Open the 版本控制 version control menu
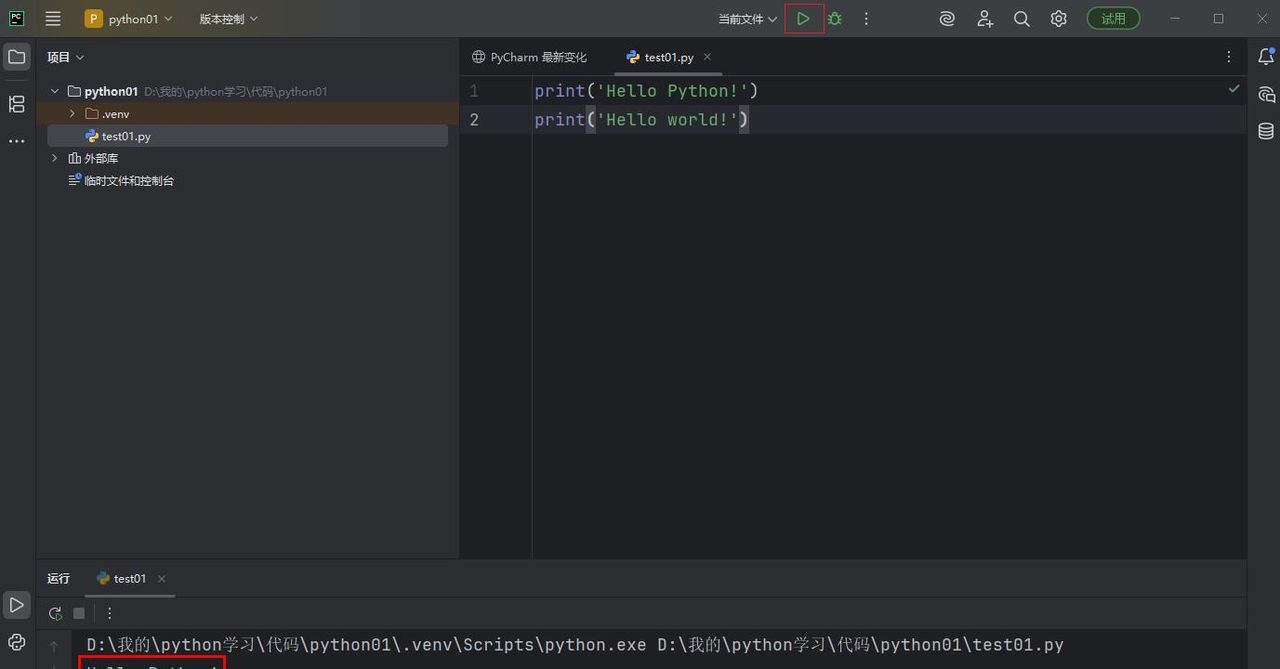1280x669 pixels. [228, 19]
